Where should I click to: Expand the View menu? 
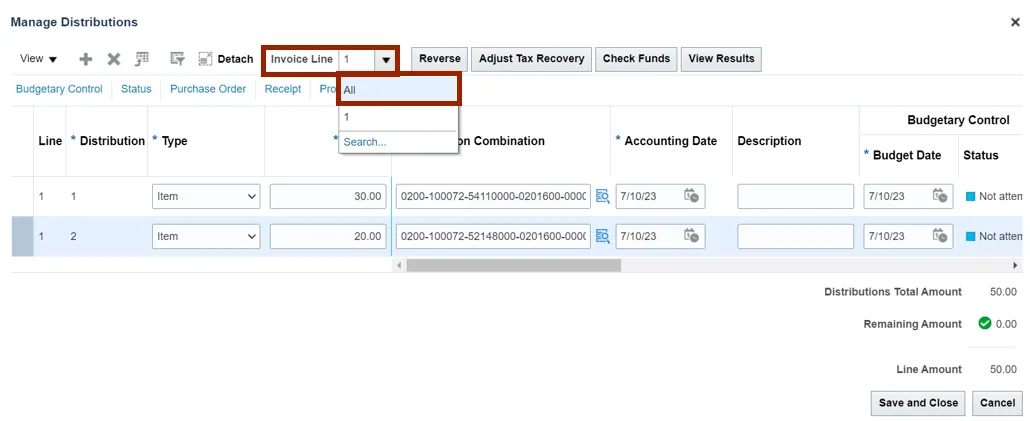pyautogui.click(x=39, y=59)
